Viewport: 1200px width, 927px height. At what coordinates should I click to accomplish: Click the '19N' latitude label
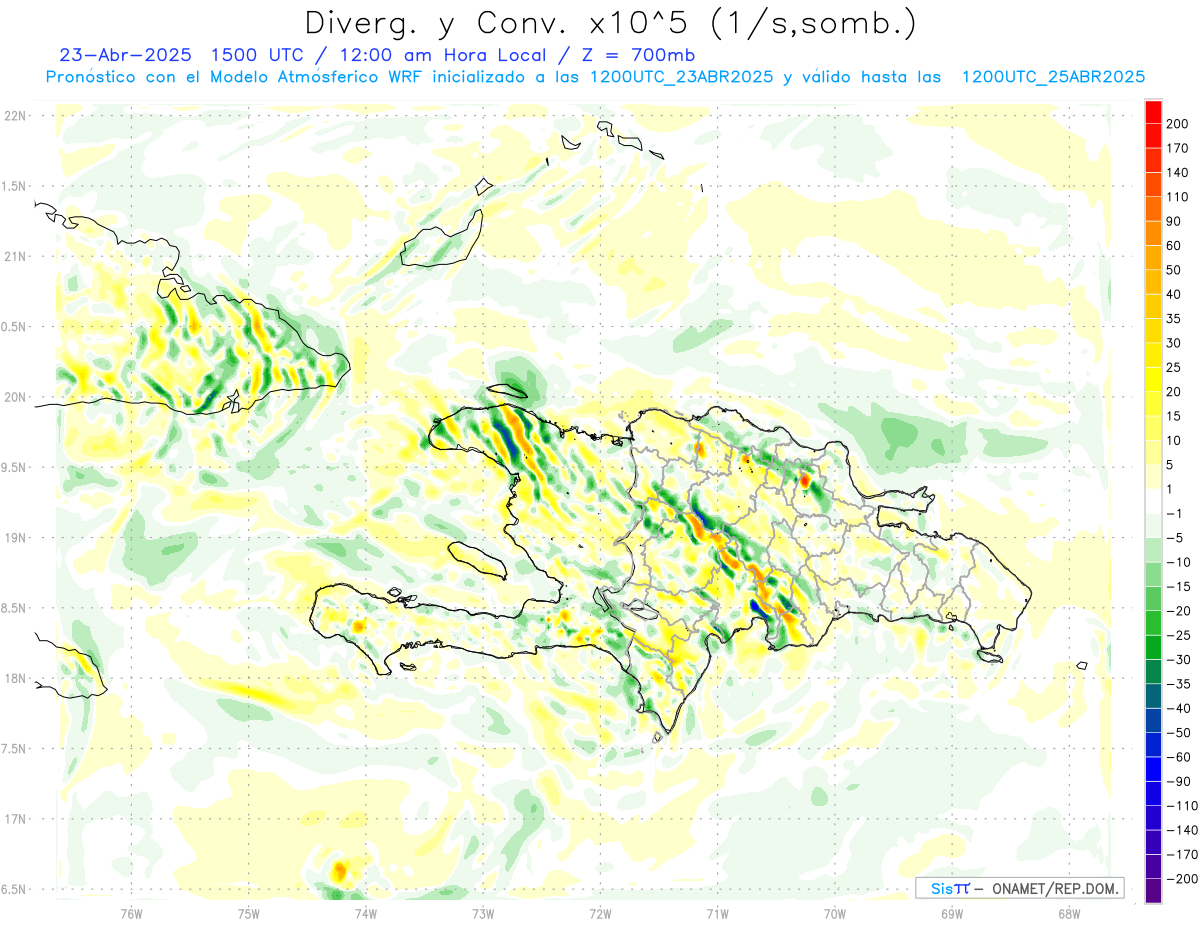click(x=14, y=538)
